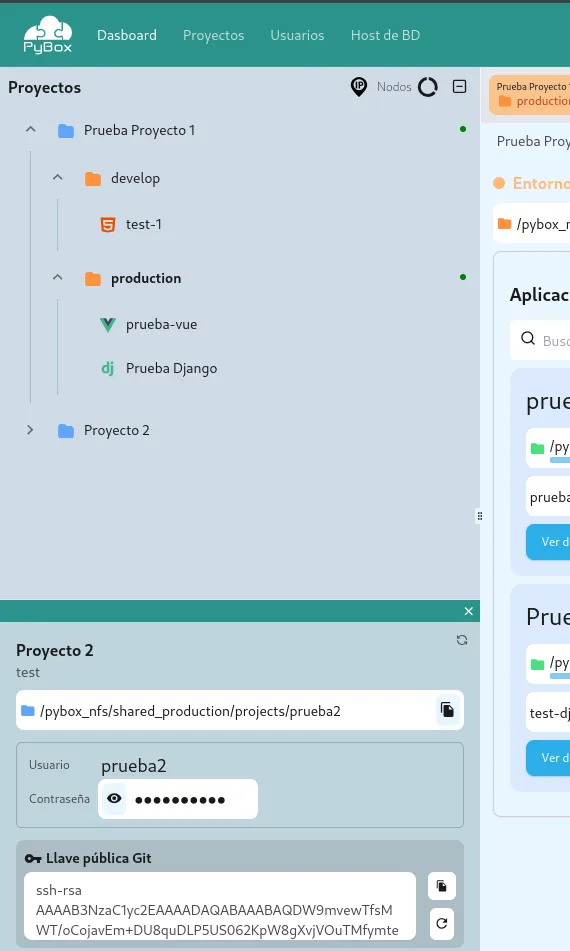Collapse the Prueba Proyecto 1 chevron

tap(30, 129)
